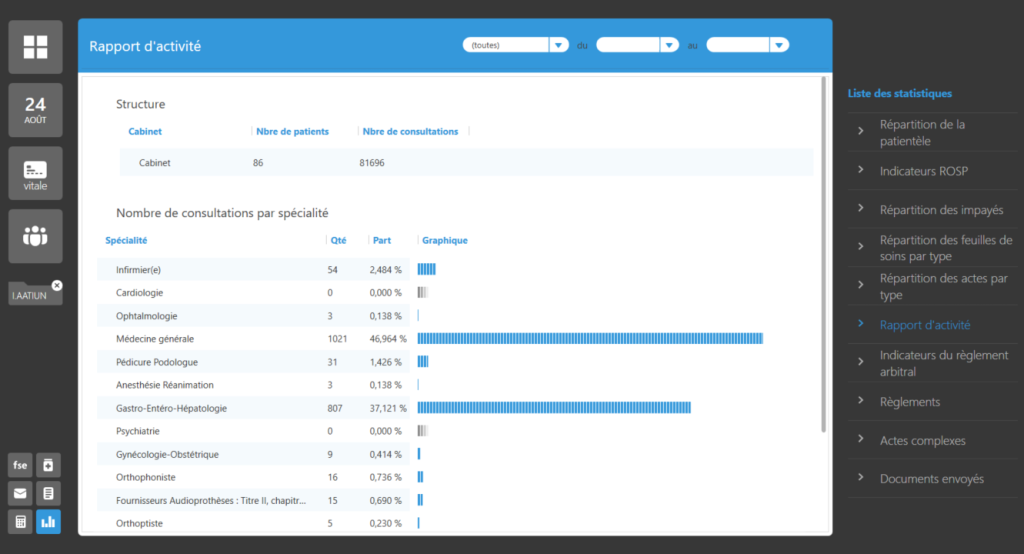Open the (toutes) filter dropdown

pyautogui.click(x=515, y=45)
